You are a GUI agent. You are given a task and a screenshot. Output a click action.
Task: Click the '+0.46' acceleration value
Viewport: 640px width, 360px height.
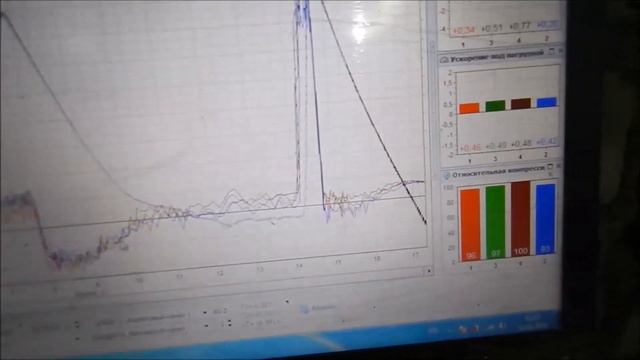pos(470,147)
